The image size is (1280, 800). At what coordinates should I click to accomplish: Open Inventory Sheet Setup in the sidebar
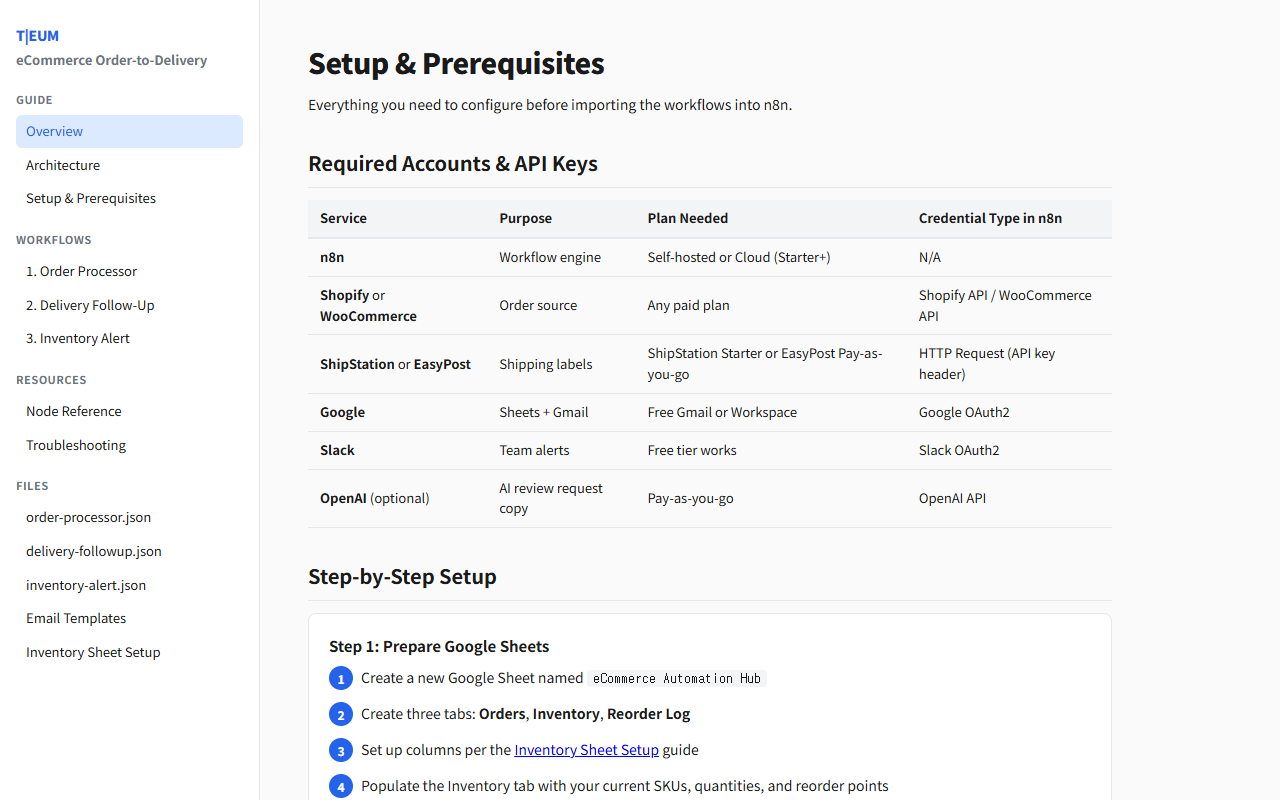click(x=93, y=652)
